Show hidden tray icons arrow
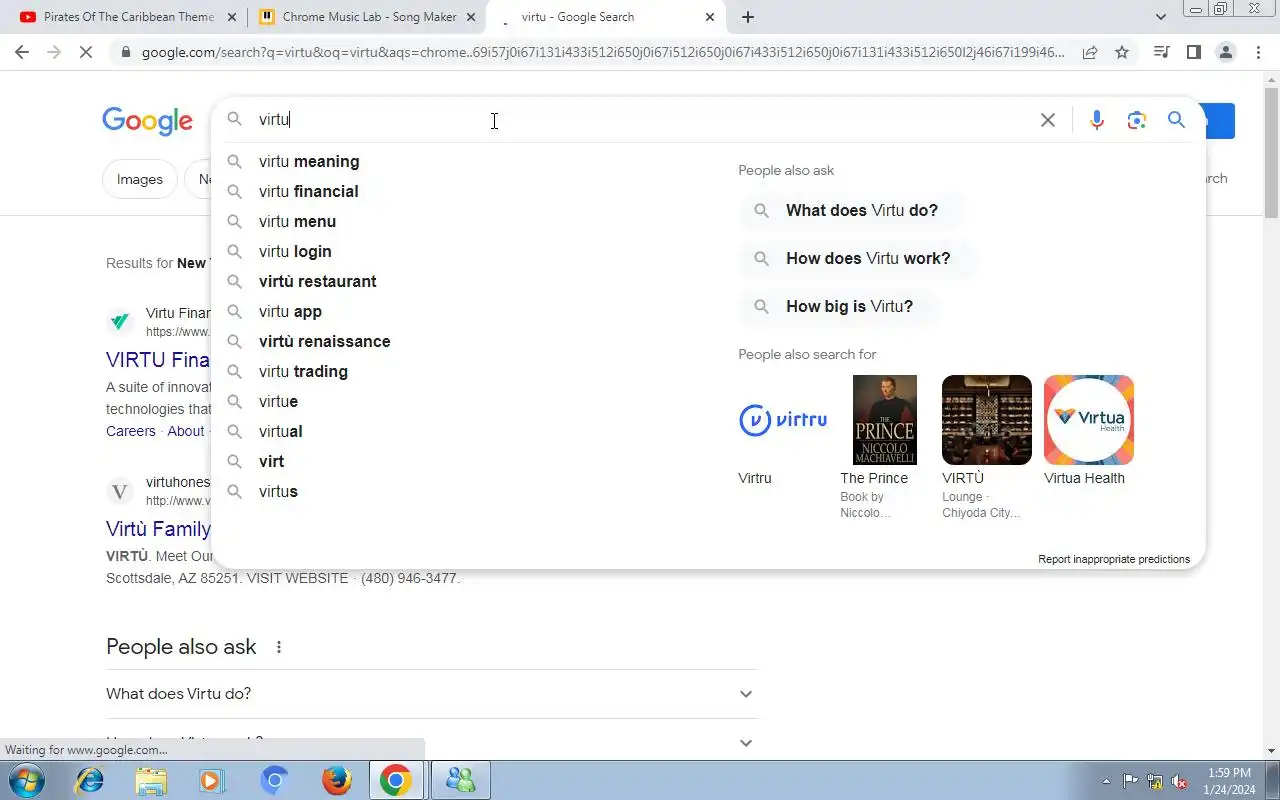The image size is (1280, 800). [1106, 781]
